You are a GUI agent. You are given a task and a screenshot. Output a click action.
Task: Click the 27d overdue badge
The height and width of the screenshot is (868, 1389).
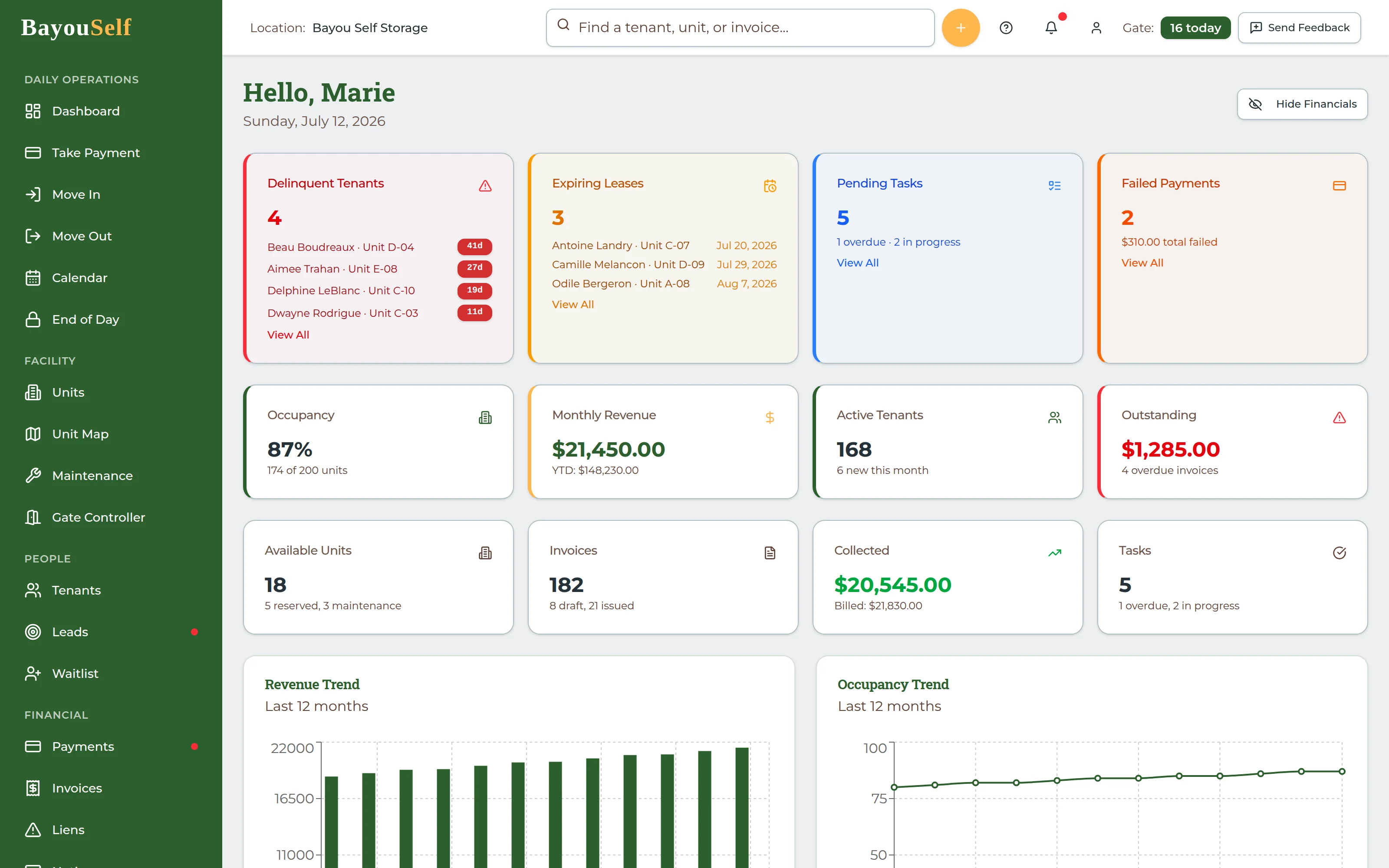[475, 268]
